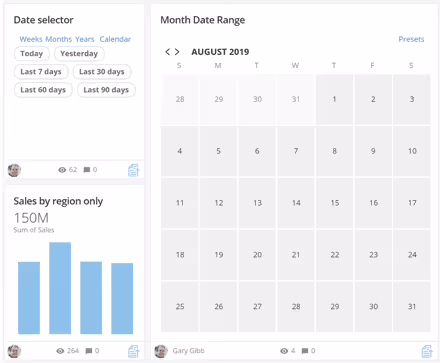Open author avatar on Date selector card
The image size is (440, 363).
(x=14, y=170)
